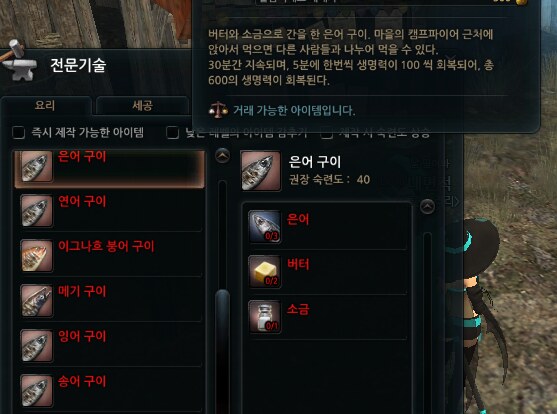This screenshot has height=414, width=557.
Task: Switch to the 세공 tab
Action: pyautogui.click(x=142, y=106)
